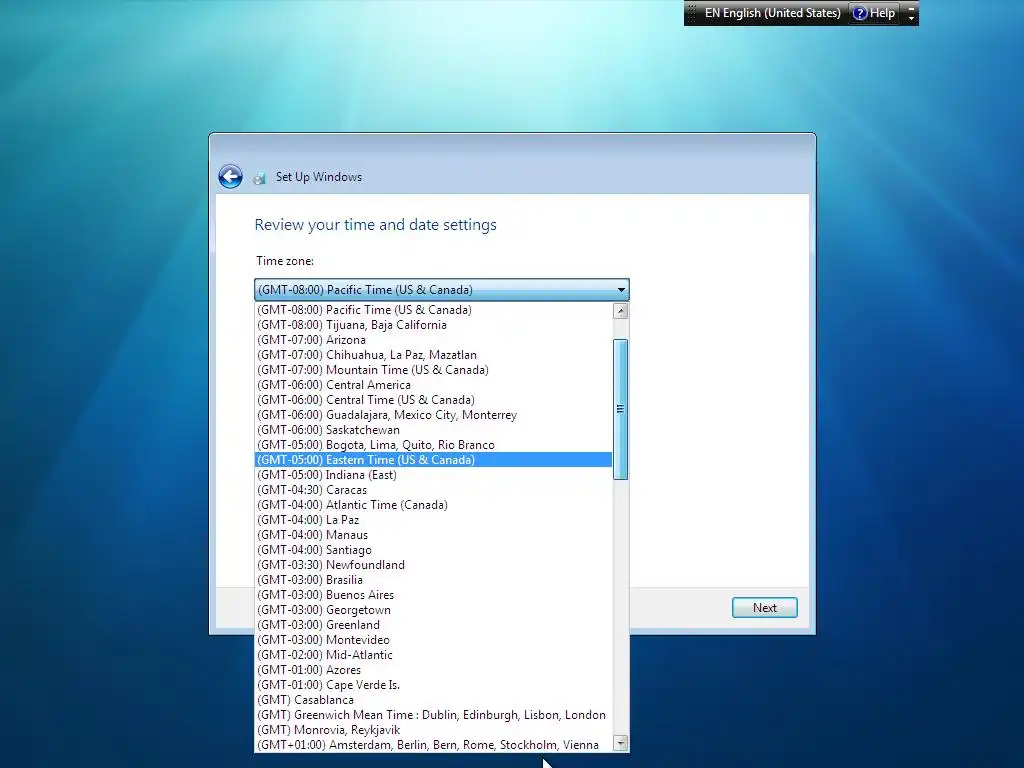
Task: Select (GMT) Casablanca
Action: [x=433, y=700]
